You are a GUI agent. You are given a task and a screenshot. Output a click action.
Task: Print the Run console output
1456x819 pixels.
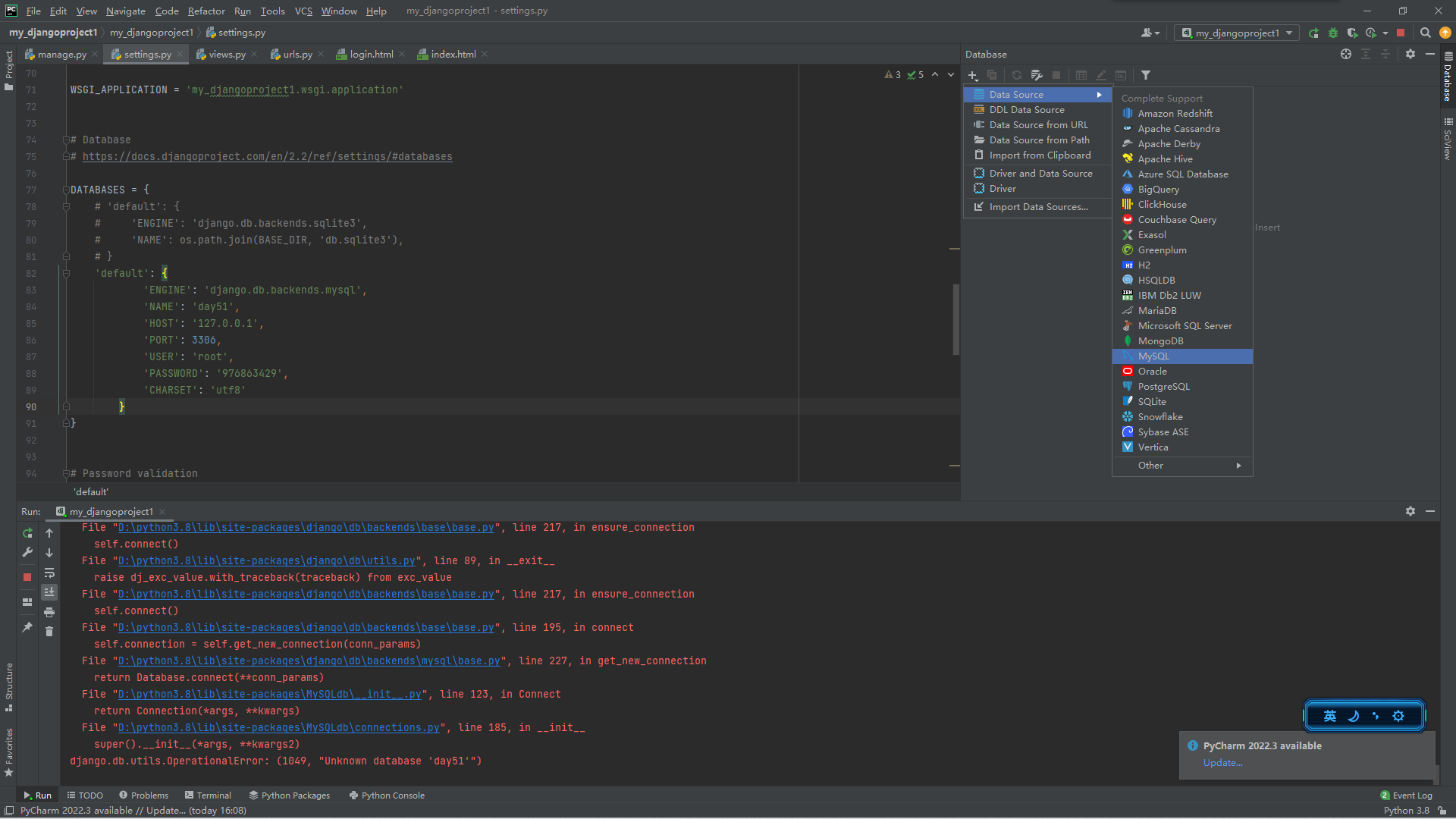coord(49,612)
